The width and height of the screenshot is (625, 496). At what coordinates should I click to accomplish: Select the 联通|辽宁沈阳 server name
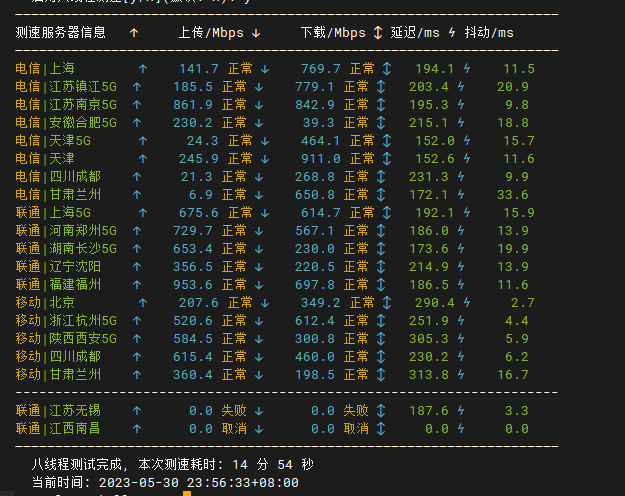(58, 266)
